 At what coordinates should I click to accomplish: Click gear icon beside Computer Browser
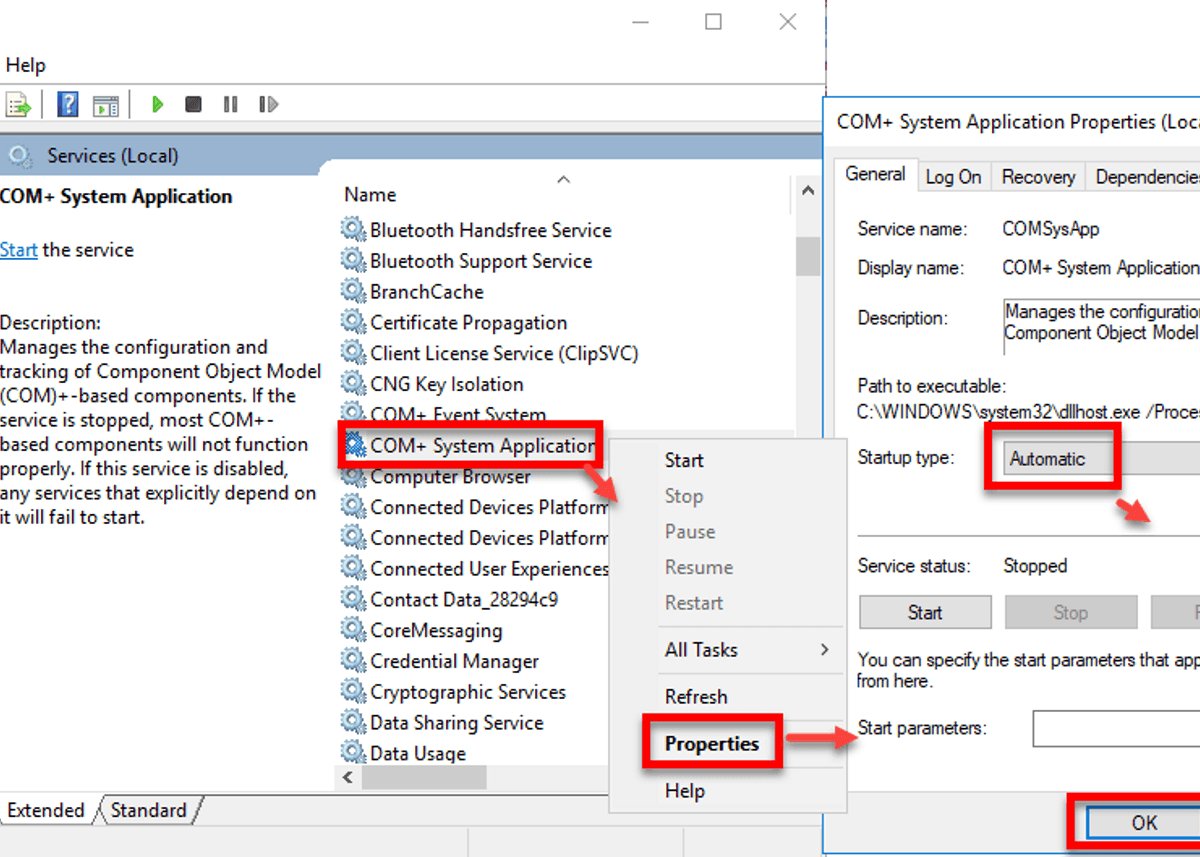pos(354,477)
